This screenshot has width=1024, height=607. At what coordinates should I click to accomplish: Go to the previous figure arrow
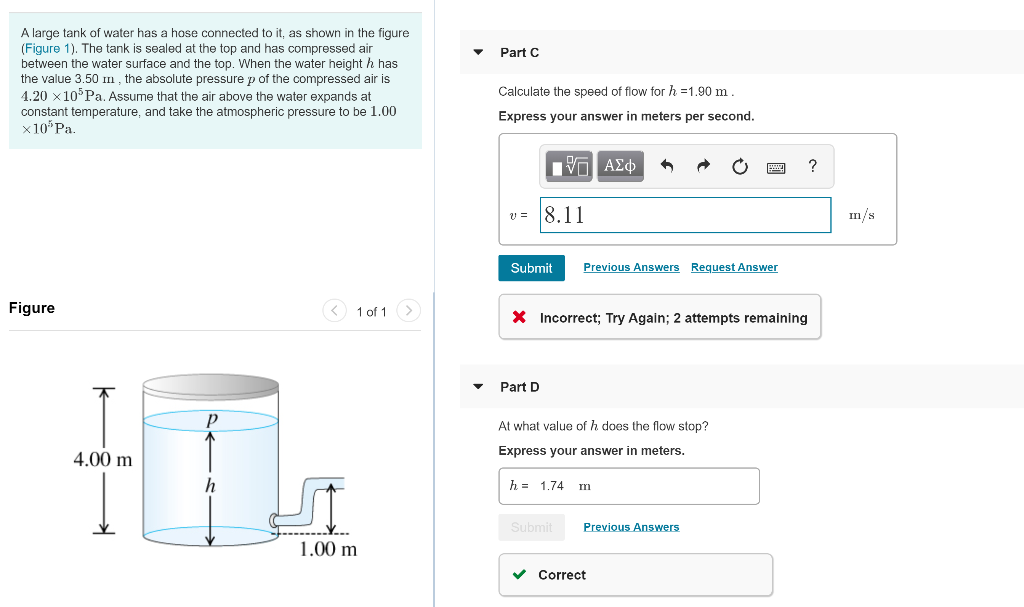tap(334, 310)
